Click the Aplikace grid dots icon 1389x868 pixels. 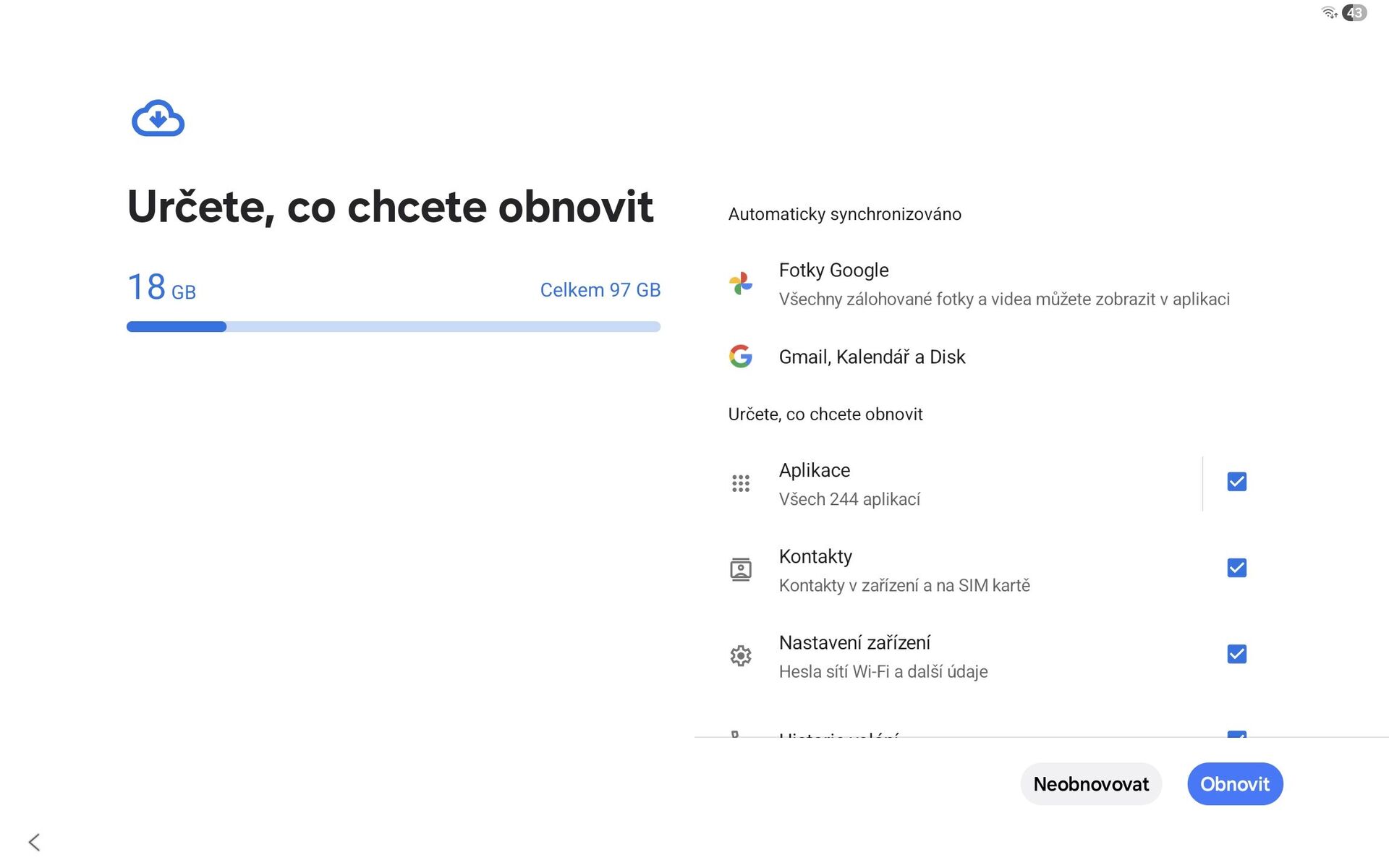(740, 483)
